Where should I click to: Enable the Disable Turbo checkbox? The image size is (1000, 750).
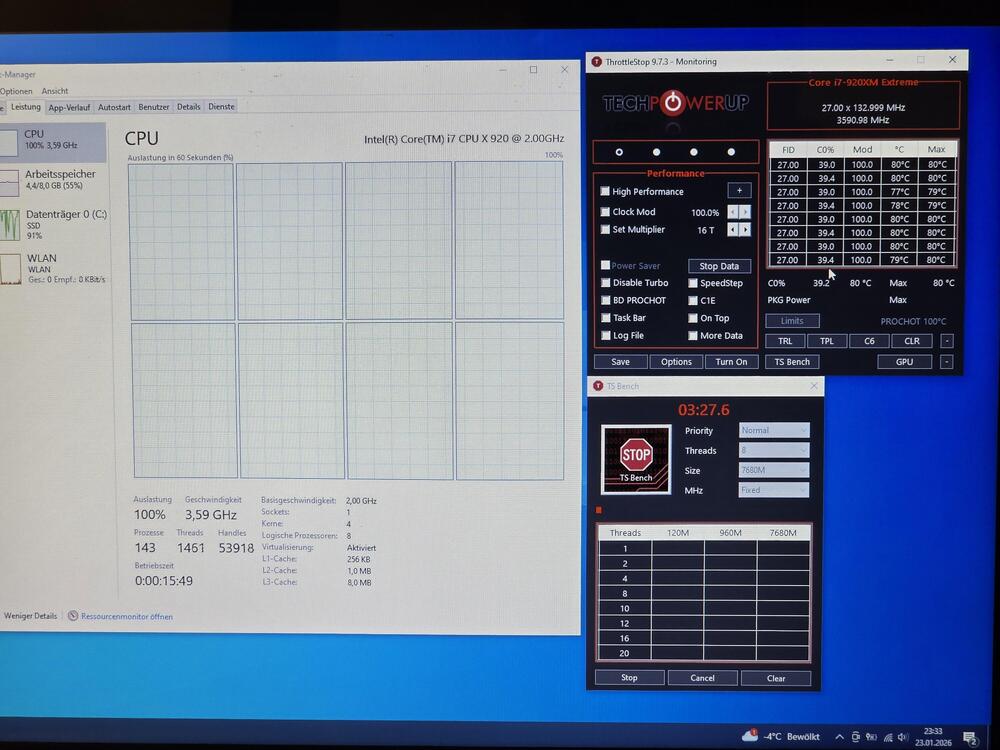605,283
